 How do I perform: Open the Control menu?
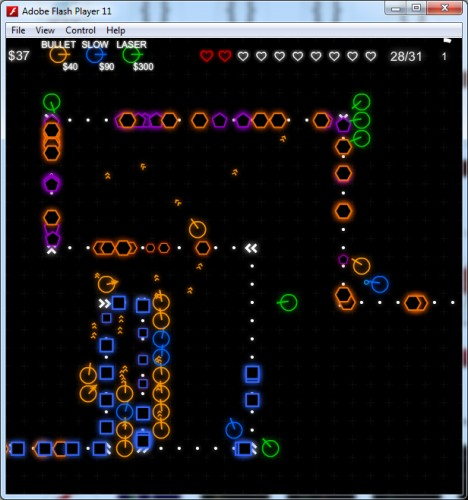pyautogui.click(x=80, y=30)
